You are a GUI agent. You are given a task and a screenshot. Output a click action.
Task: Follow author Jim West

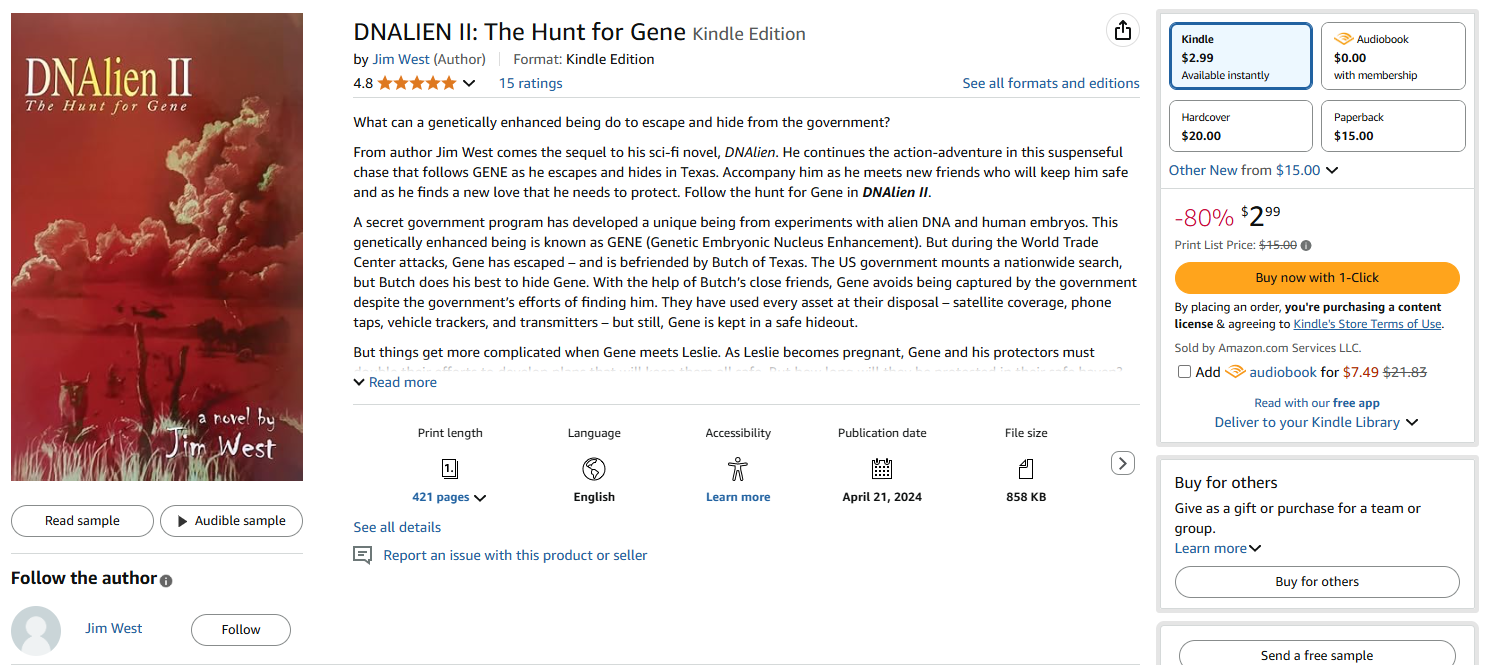pyautogui.click(x=241, y=630)
